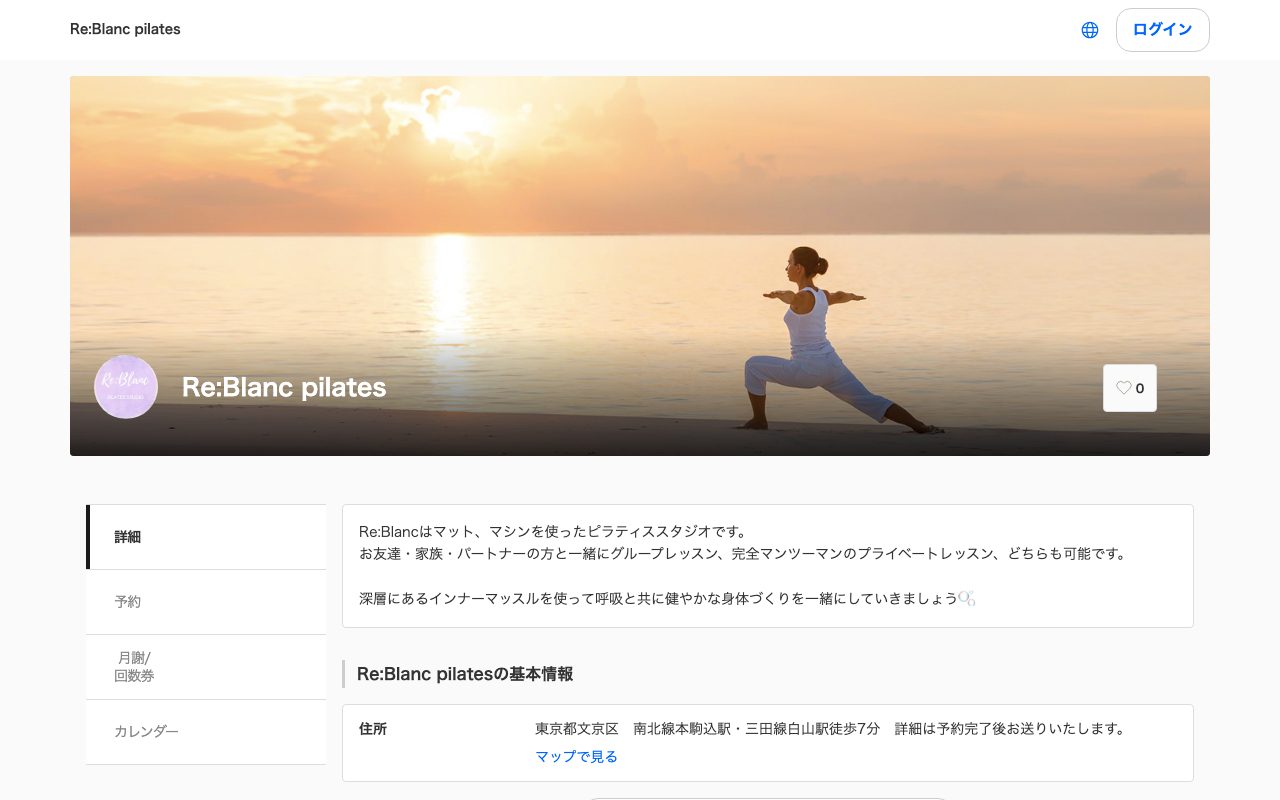Image resolution: width=1280 pixels, height=800 pixels.
Task: Click the 住所 label
Action: coord(373,729)
